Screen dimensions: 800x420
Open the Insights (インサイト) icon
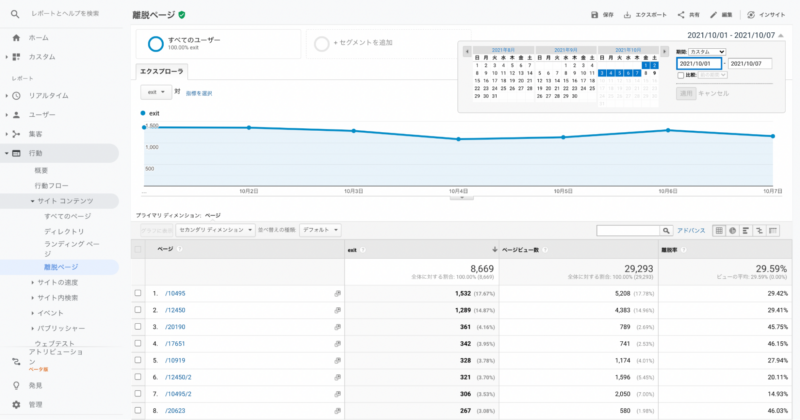point(751,15)
